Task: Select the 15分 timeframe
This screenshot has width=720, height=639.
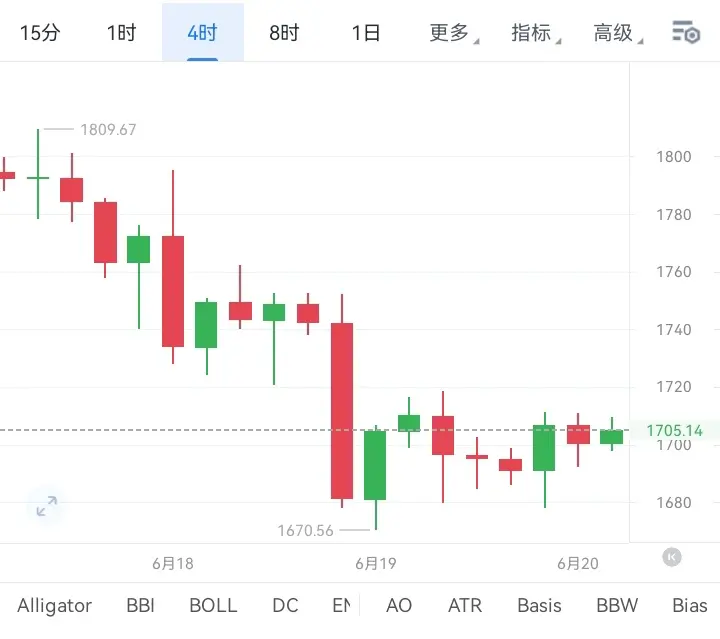Action: click(x=40, y=33)
